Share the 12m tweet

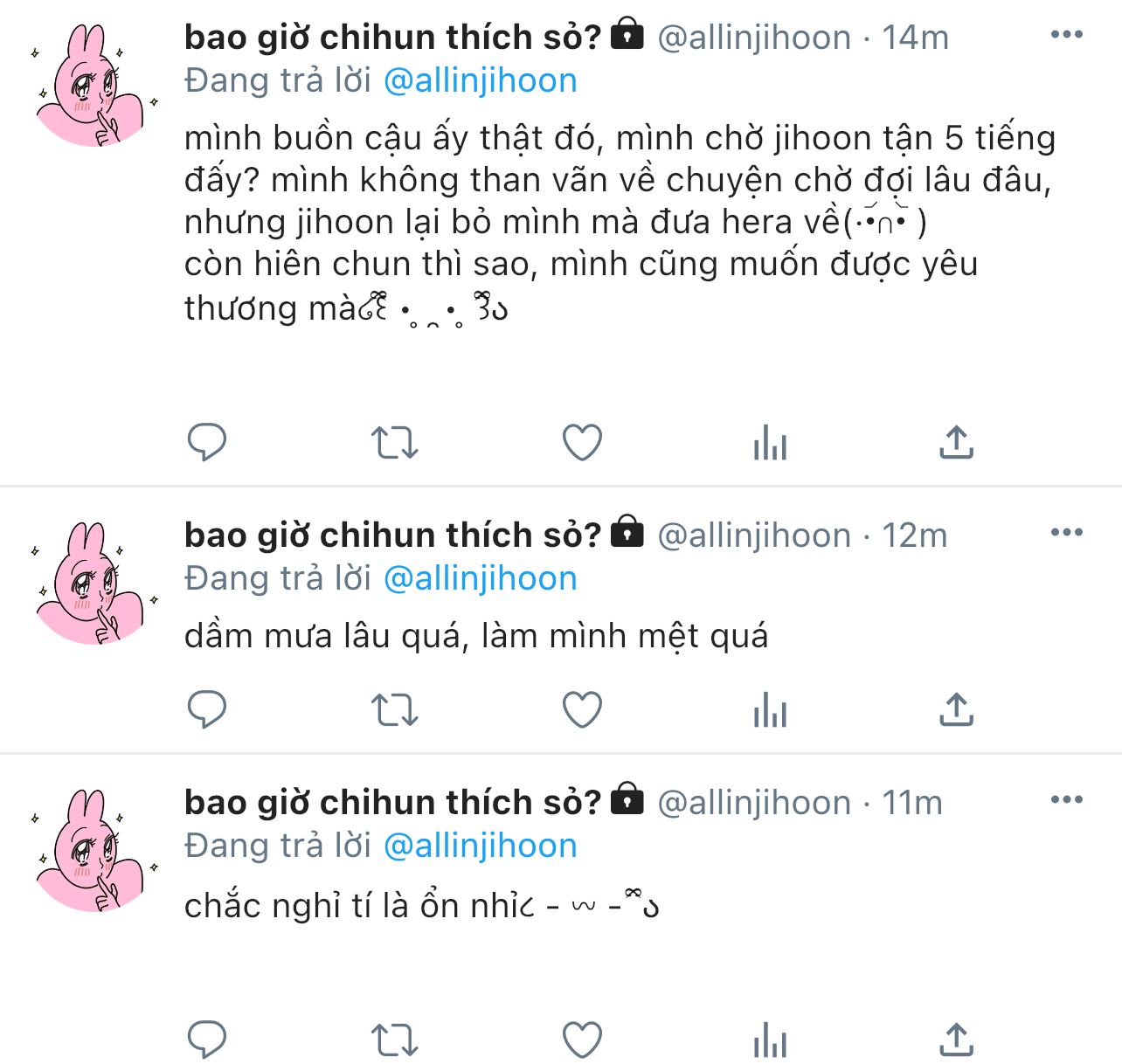click(957, 709)
